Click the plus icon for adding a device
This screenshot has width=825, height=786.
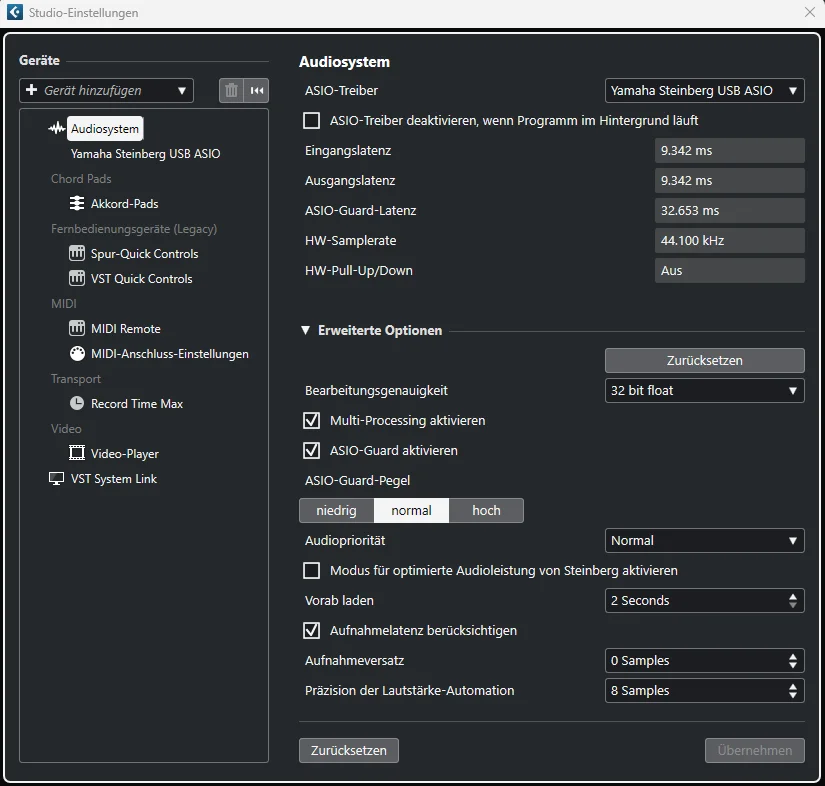[x=32, y=90]
